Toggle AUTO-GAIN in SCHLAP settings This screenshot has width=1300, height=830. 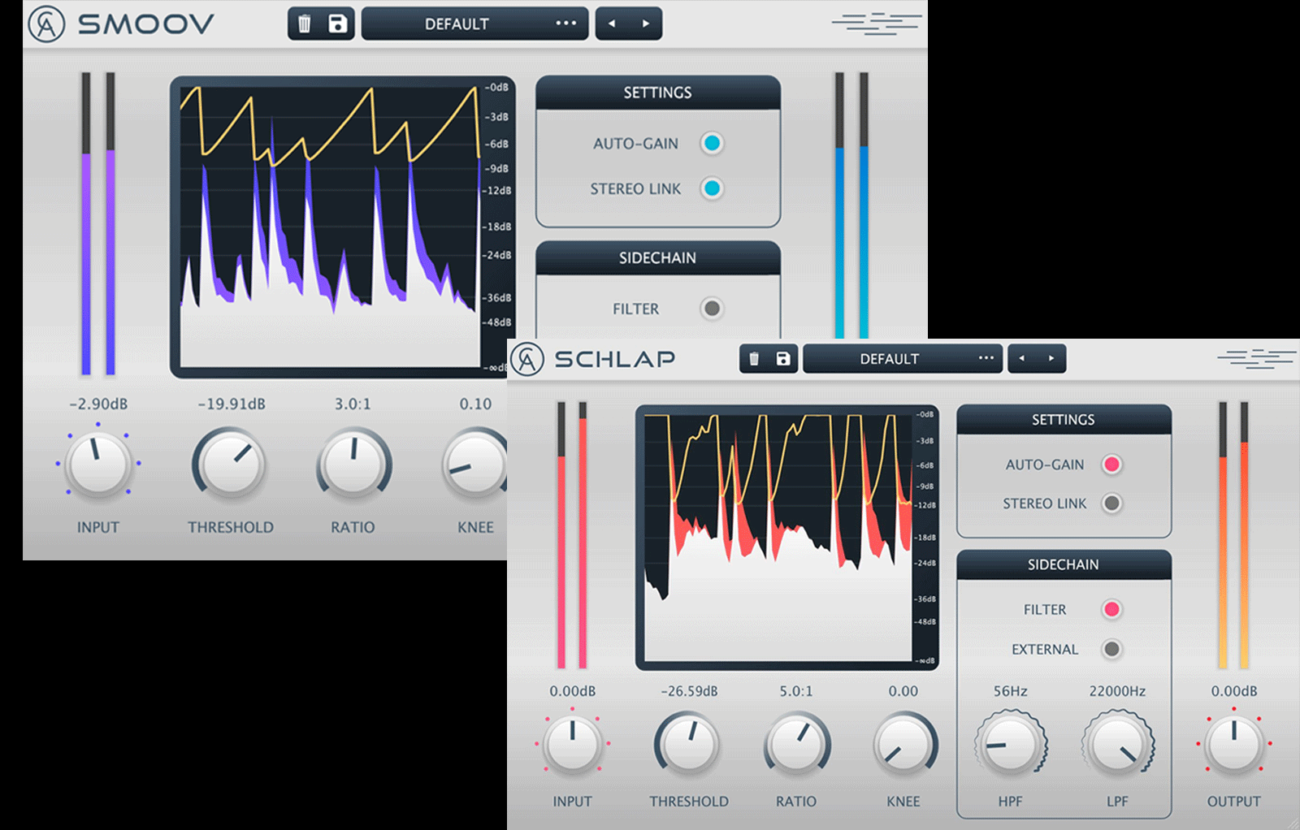(x=1111, y=464)
